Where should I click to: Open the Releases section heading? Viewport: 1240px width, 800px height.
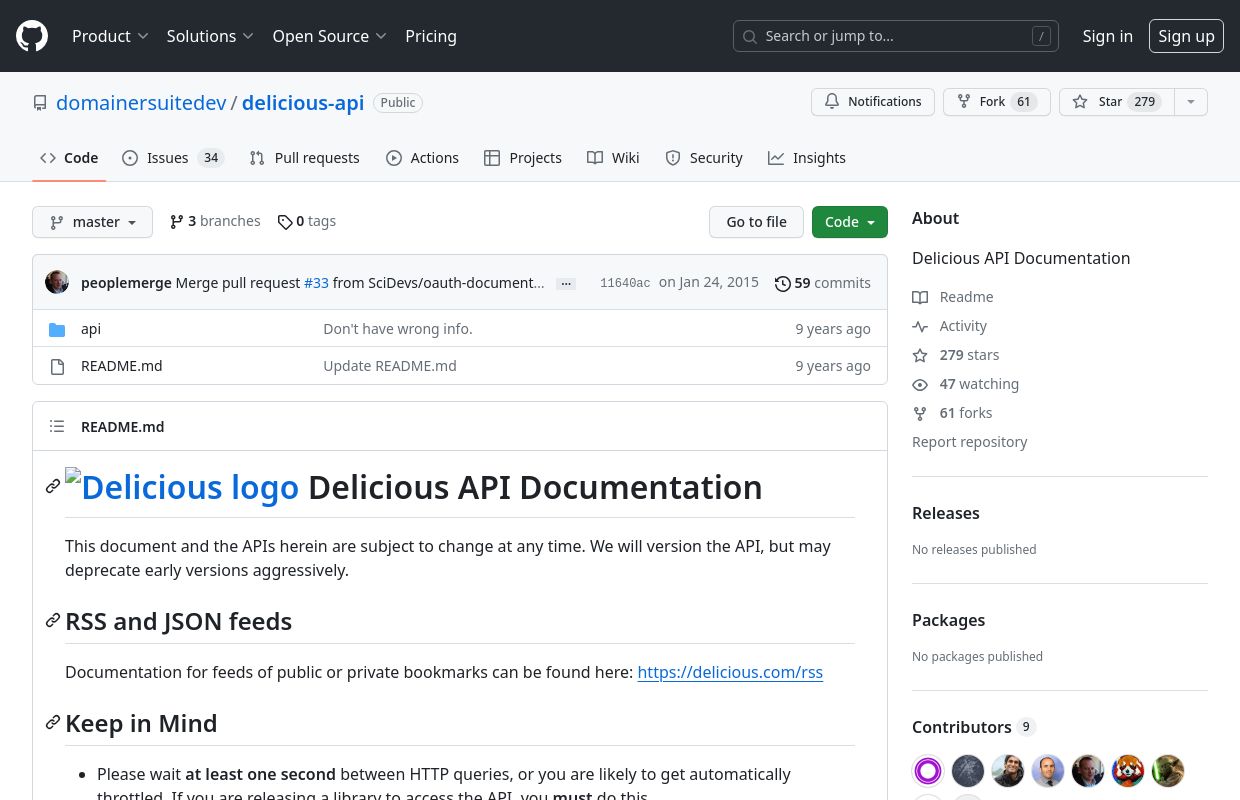946,513
